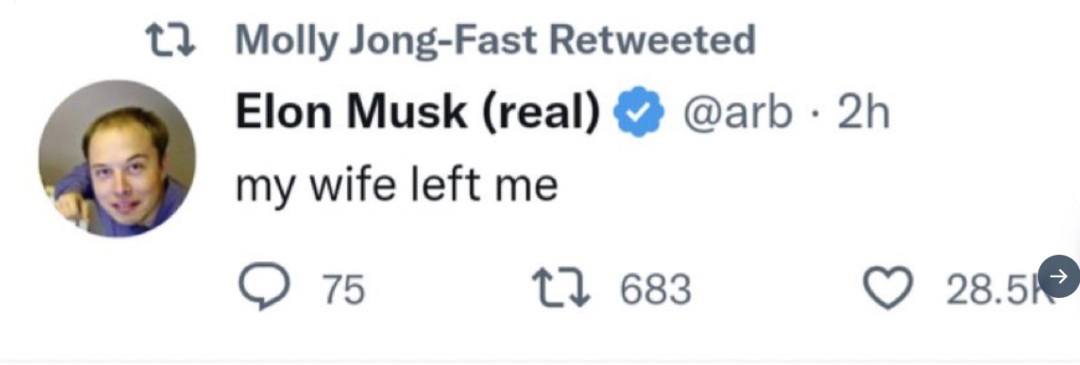Click the reply speech bubble icon
This screenshot has width=1080, height=365.
[259, 289]
